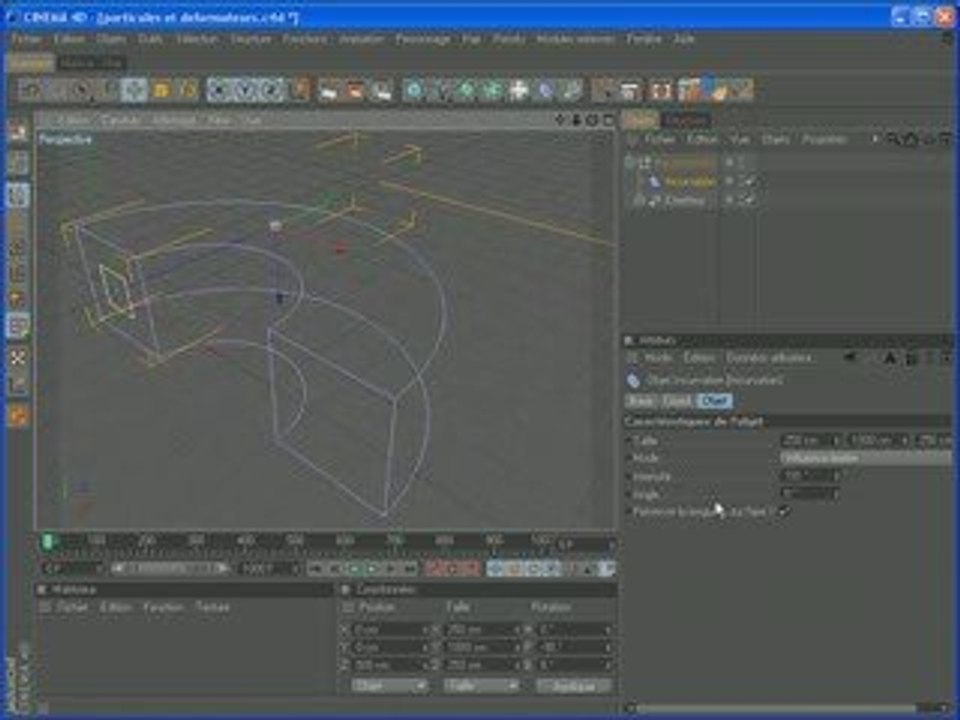960x720 pixels.
Task: Toggle the keep-length-on-Y-axis checkbox
Action: pos(784,511)
